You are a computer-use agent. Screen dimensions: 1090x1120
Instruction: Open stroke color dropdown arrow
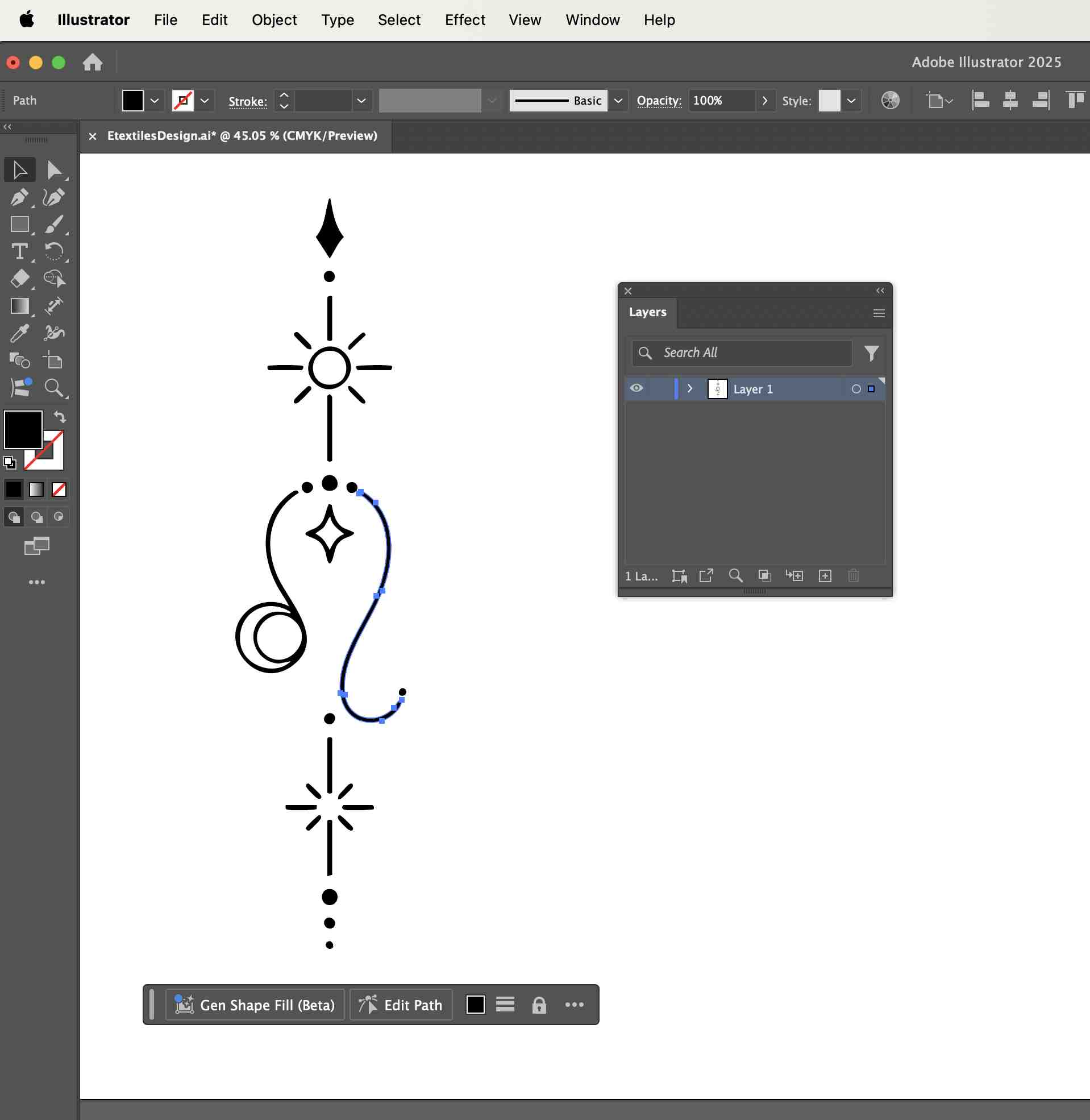tap(205, 101)
